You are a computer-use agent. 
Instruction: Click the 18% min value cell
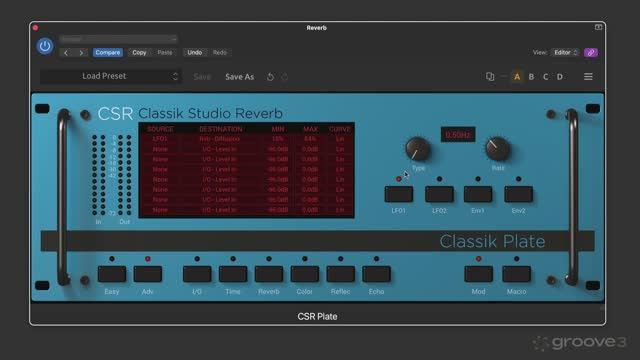tap(278, 139)
